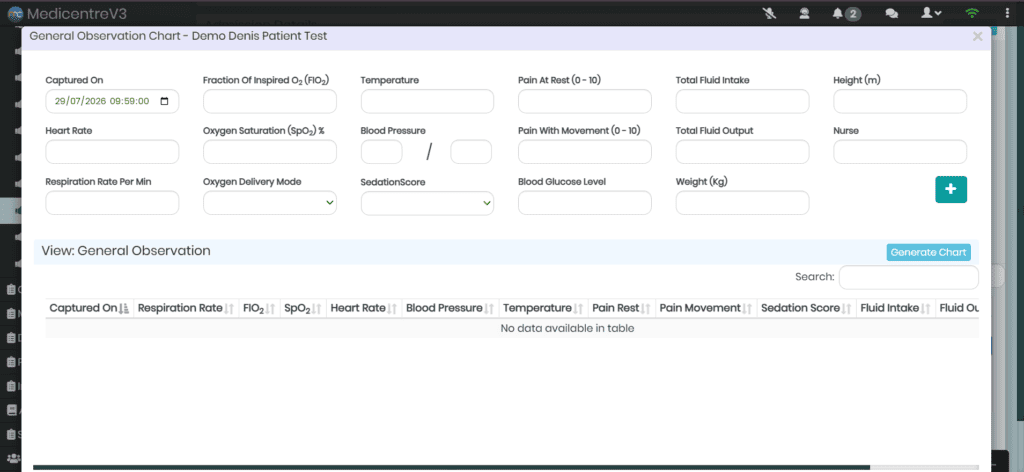Screen dimensions: 1024x472
Task: Click the Height (m) input field
Action: [x=900, y=101]
